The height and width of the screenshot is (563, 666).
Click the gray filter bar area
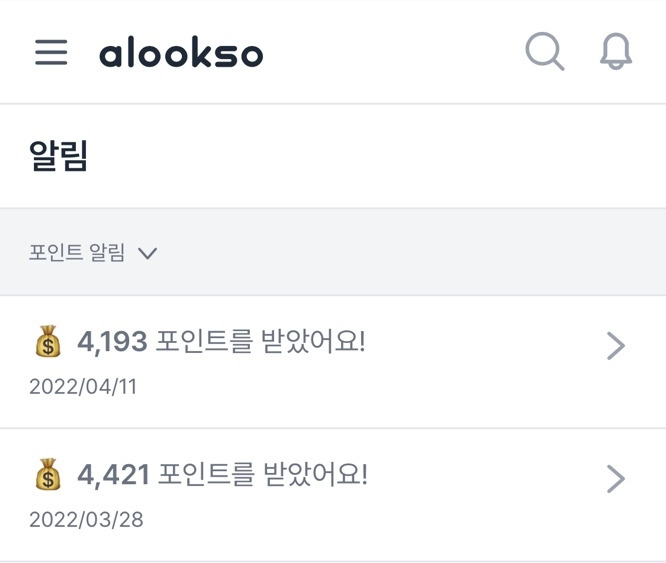(400, 252)
